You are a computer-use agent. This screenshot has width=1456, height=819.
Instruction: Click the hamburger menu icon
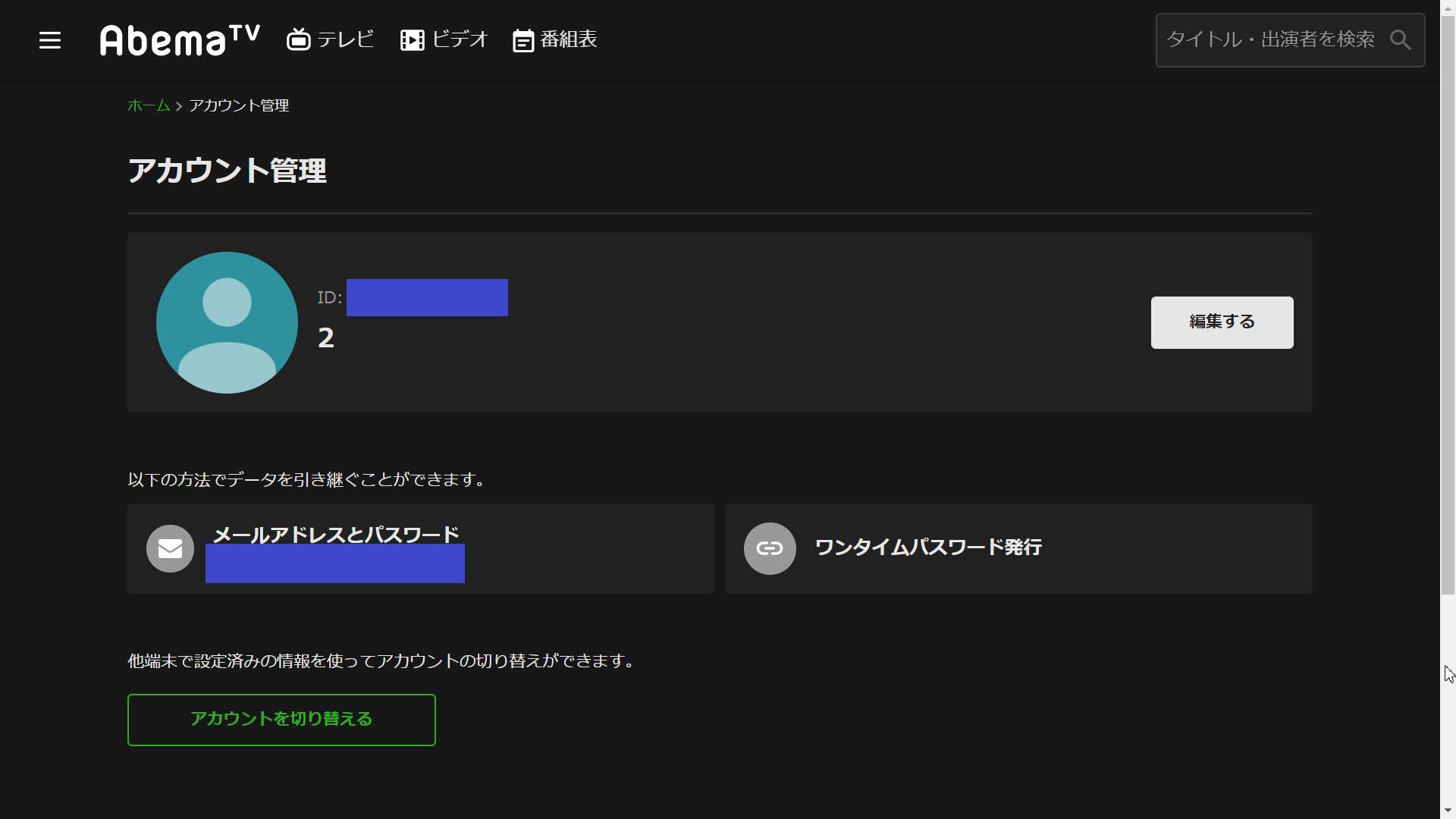pos(49,40)
